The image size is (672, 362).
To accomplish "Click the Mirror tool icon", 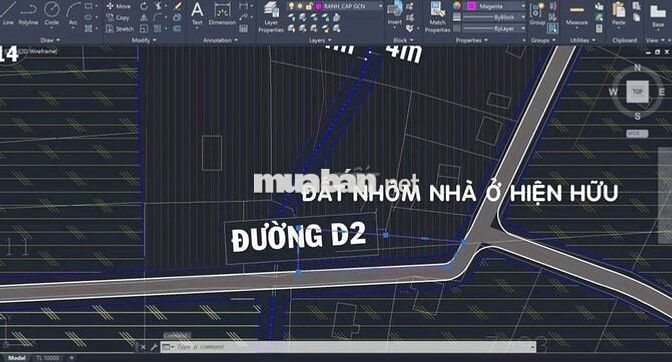I will (144, 18).
